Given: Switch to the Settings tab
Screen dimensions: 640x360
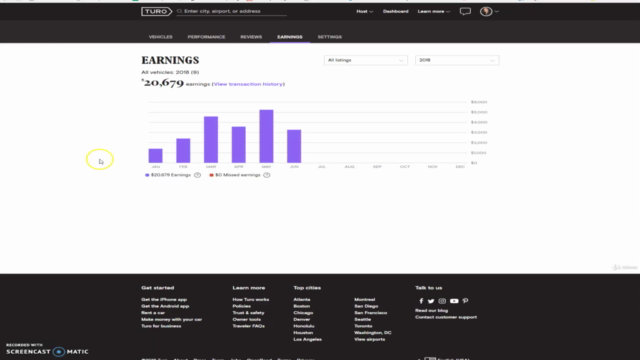Looking at the screenshot, I should (x=330, y=37).
